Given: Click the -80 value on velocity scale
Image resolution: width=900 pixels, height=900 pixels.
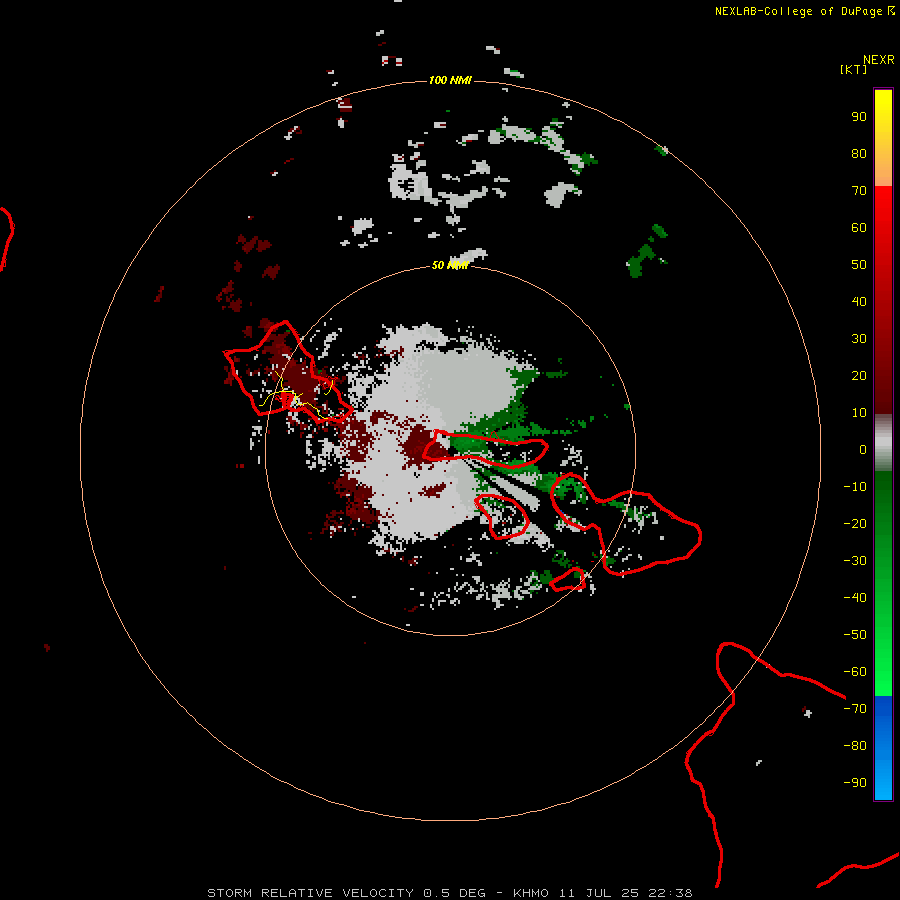Looking at the screenshot, I should (x=855, y=746).
